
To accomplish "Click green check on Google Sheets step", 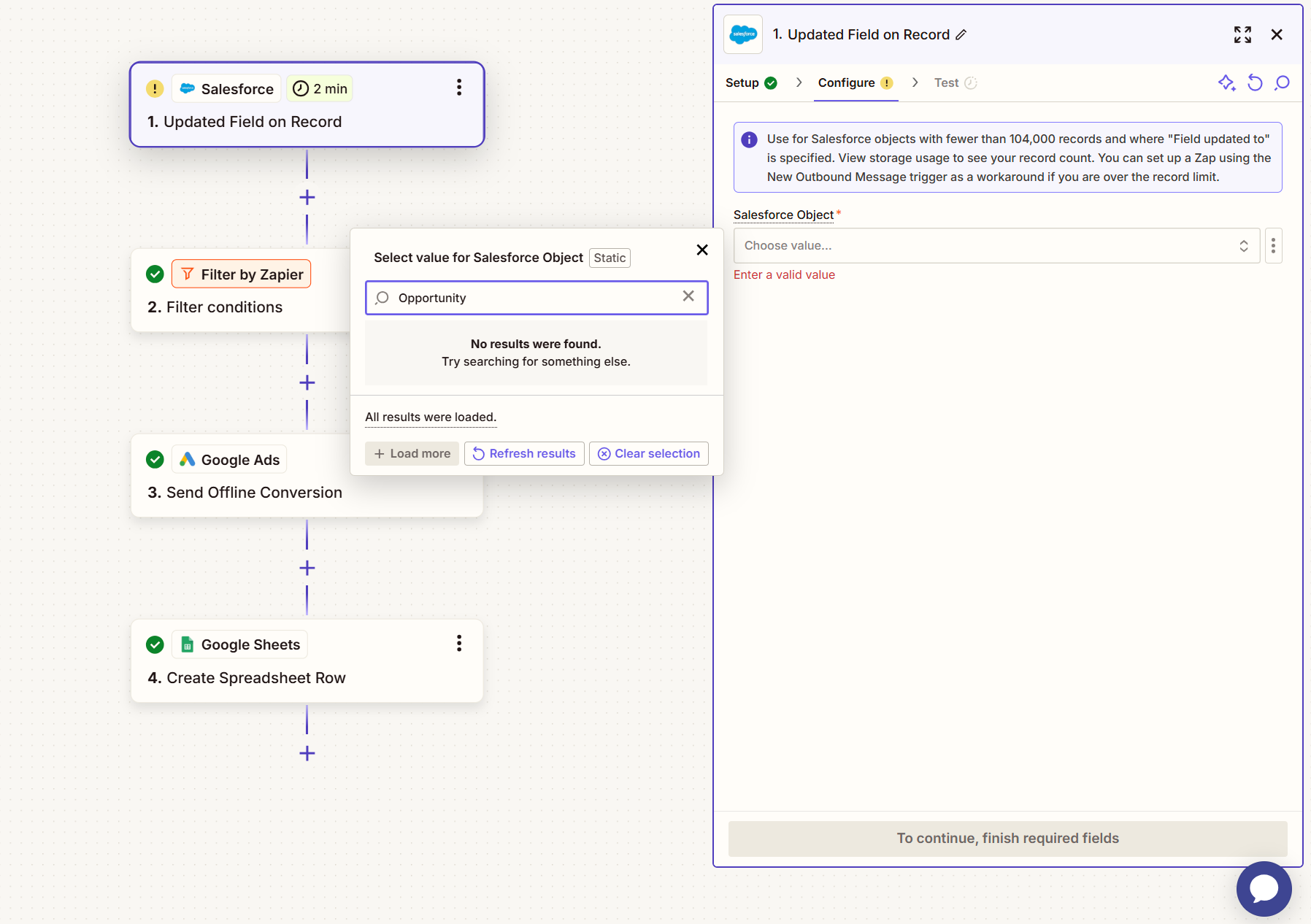I will (155, 644).
